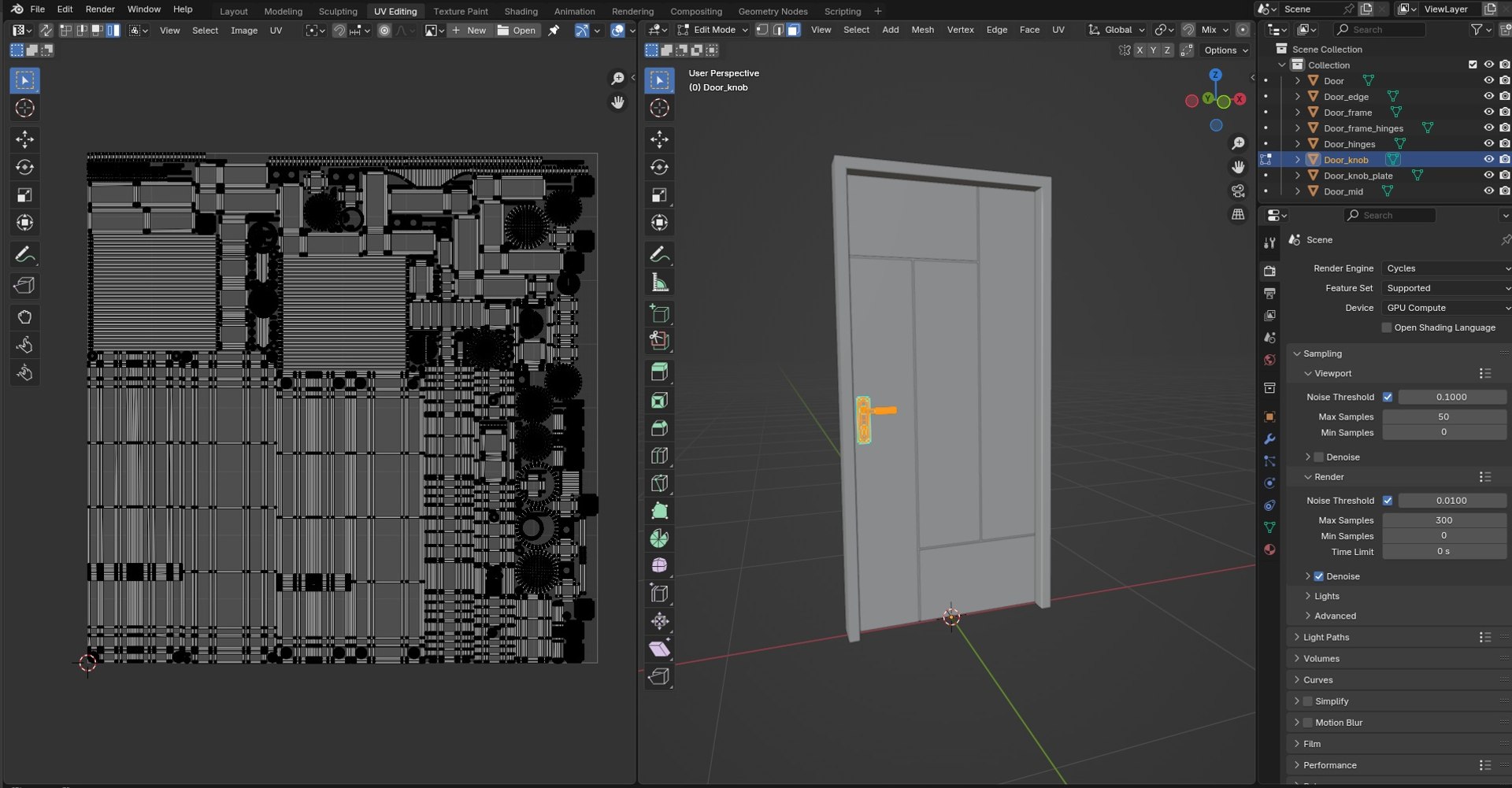
Task: Switch to the Geometry Nodes workspace tab
Action: coord(773,11)
